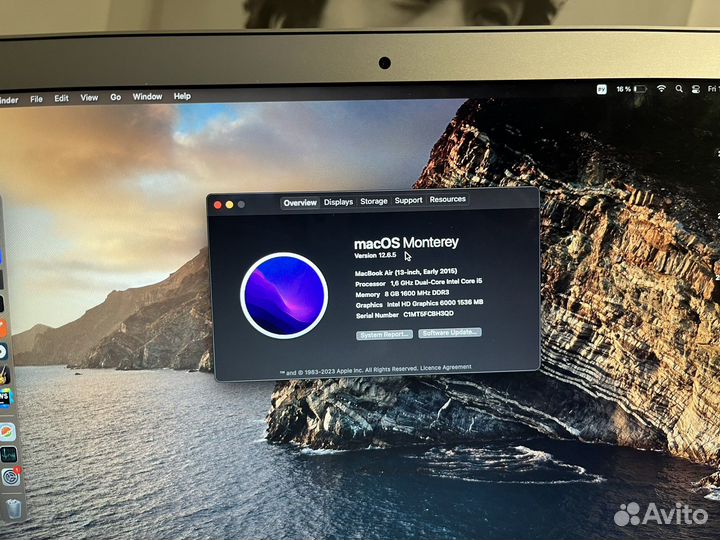
Task: Open the Licence Agreement link
Action: (446, 367)
